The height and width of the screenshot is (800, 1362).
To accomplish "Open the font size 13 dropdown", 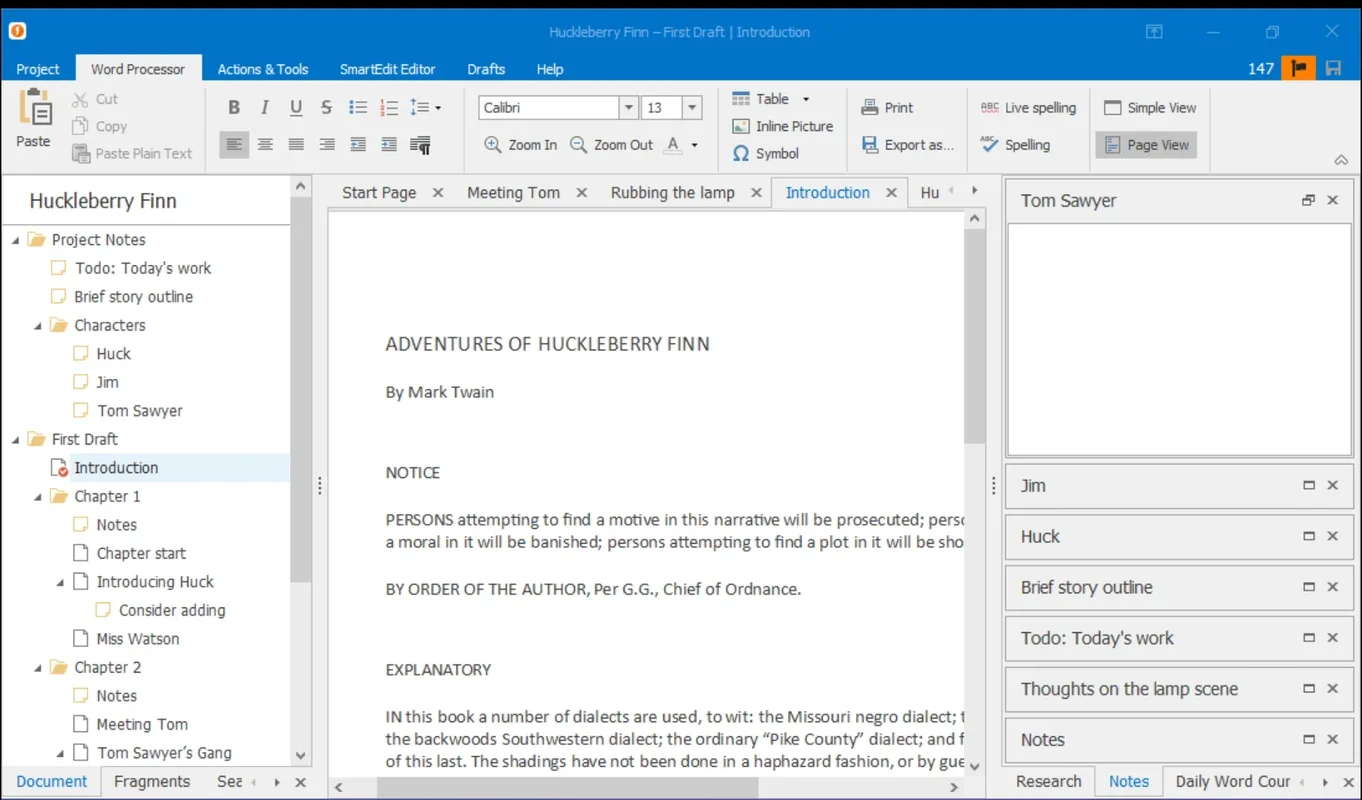I will pyautogui.click(x=693, y=107).
